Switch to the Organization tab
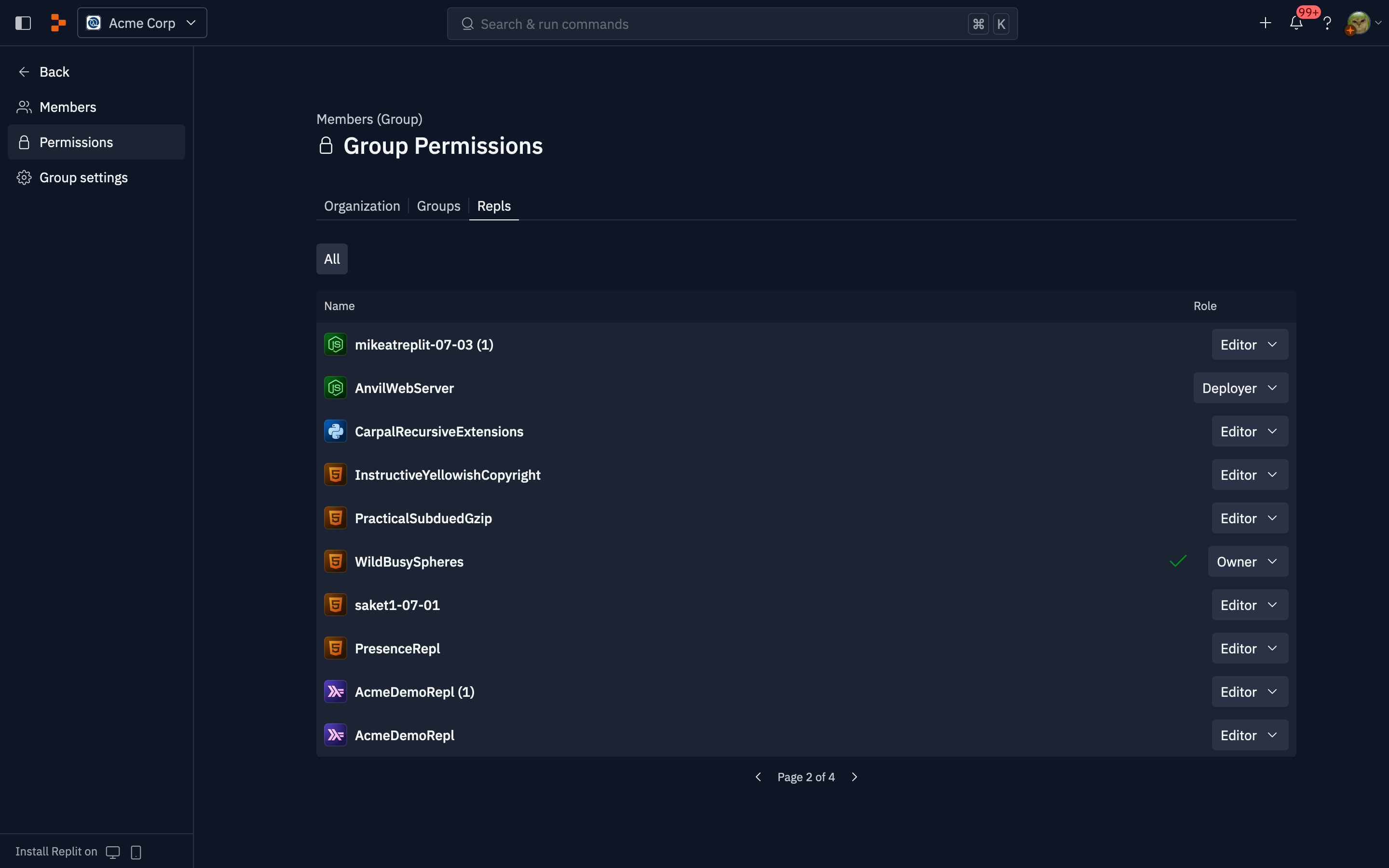Image resolution: width=1389 pixels, height=868 pixels. pyautogui.click(x=362, y=205)
